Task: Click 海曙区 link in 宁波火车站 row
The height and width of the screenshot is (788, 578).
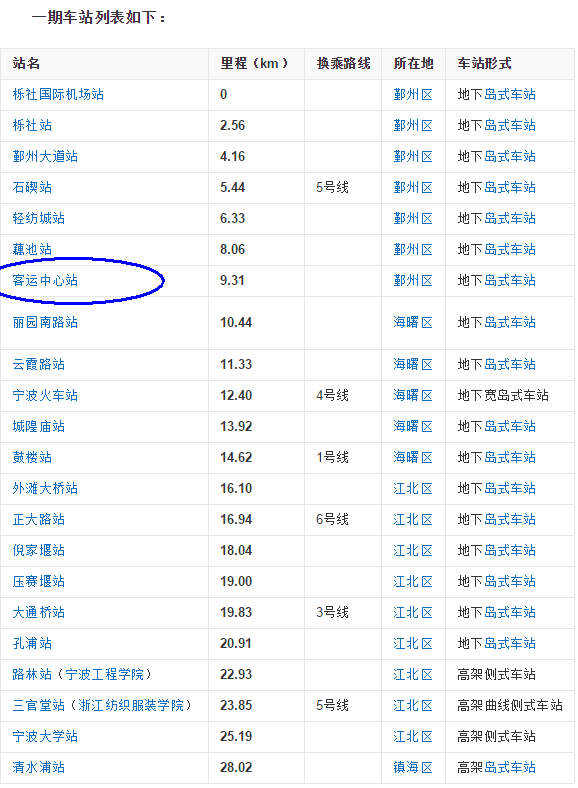Action: (413, 396)
